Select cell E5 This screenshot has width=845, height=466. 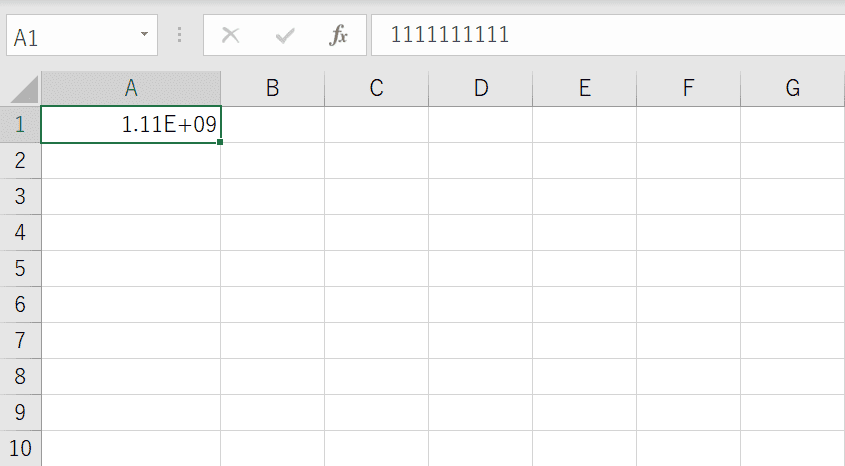coord(585,268)
